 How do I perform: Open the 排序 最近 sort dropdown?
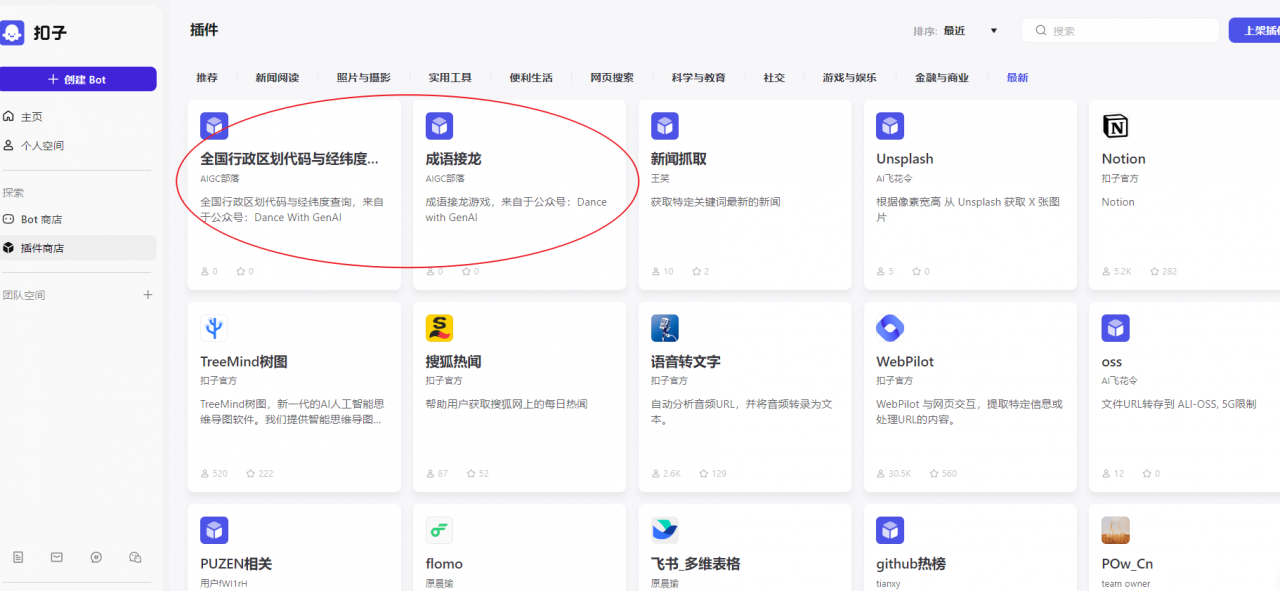pos(956,31)
